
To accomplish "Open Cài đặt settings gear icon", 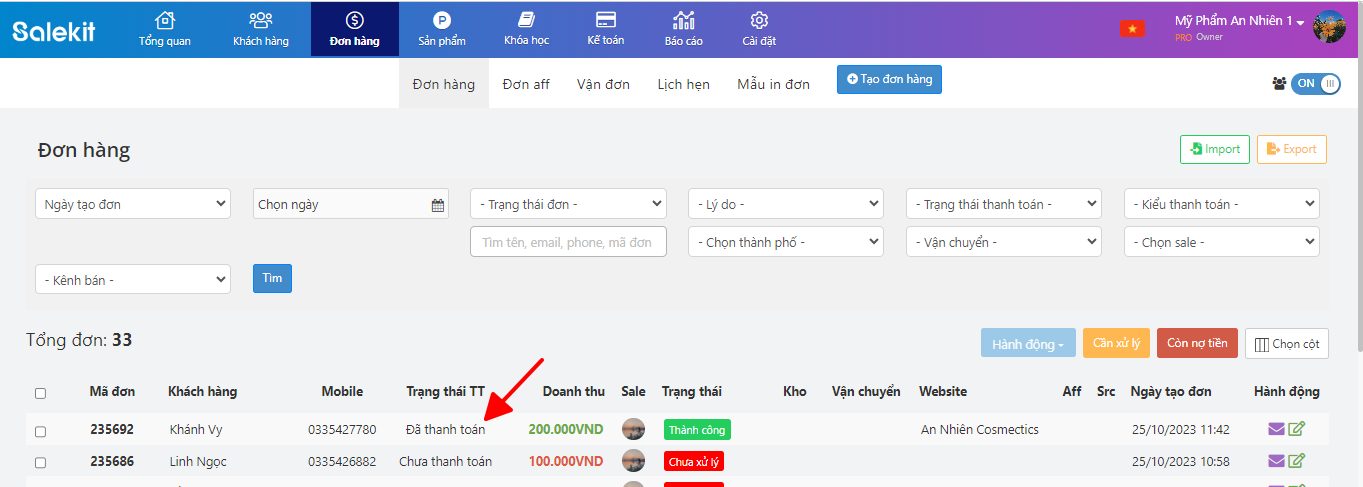I will (x=759, y=21).
